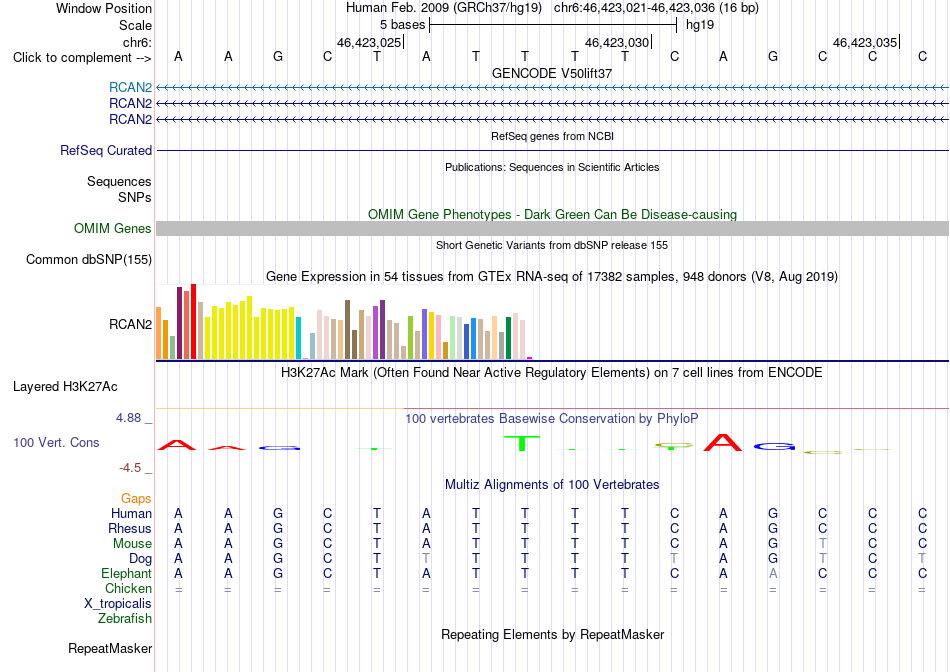Open the OMIM Genes track label
The image size is (950, 672).
point(113,228)
